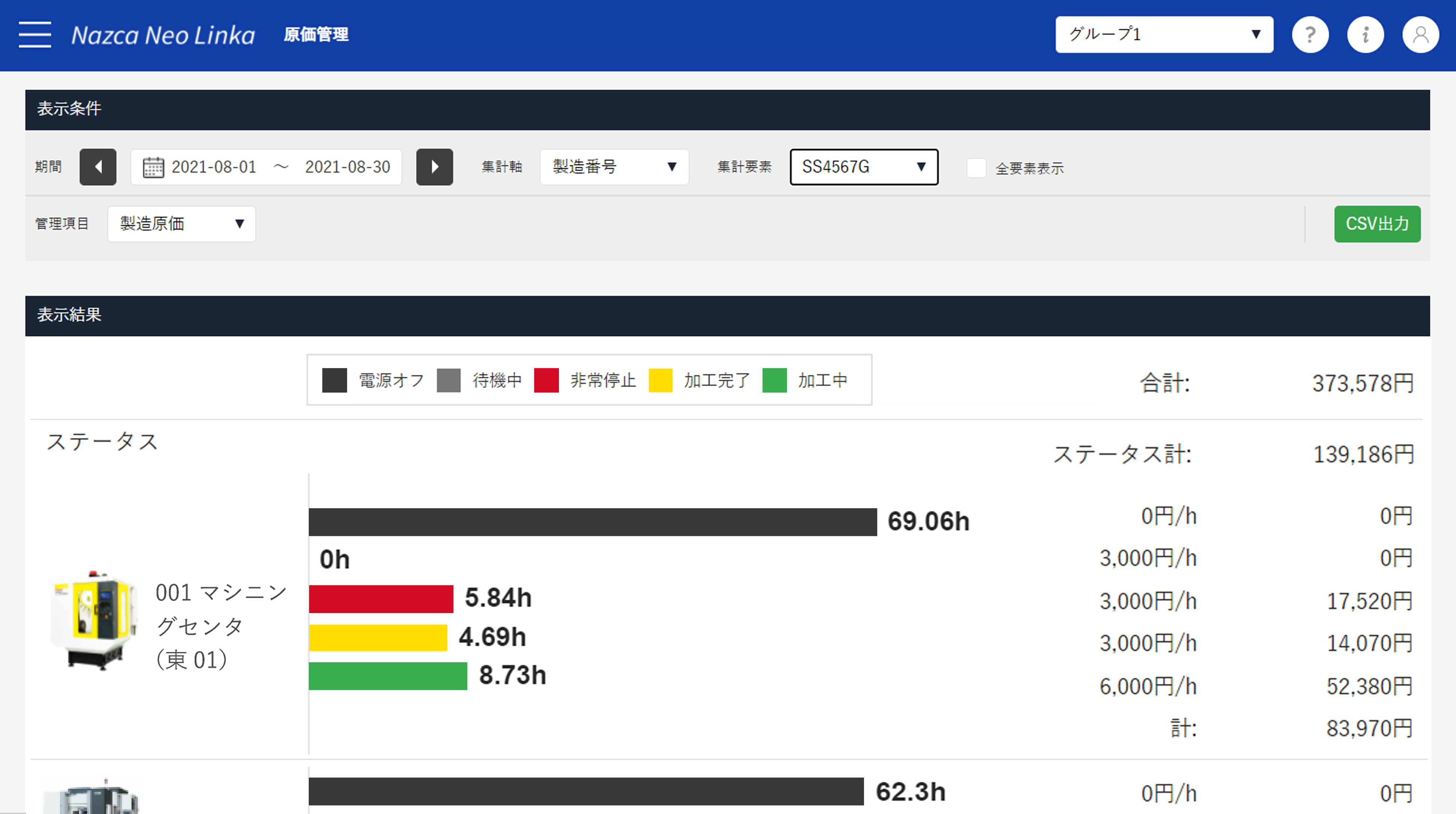Click the information info icon

pyautogui.click(x=1365, y=35)
